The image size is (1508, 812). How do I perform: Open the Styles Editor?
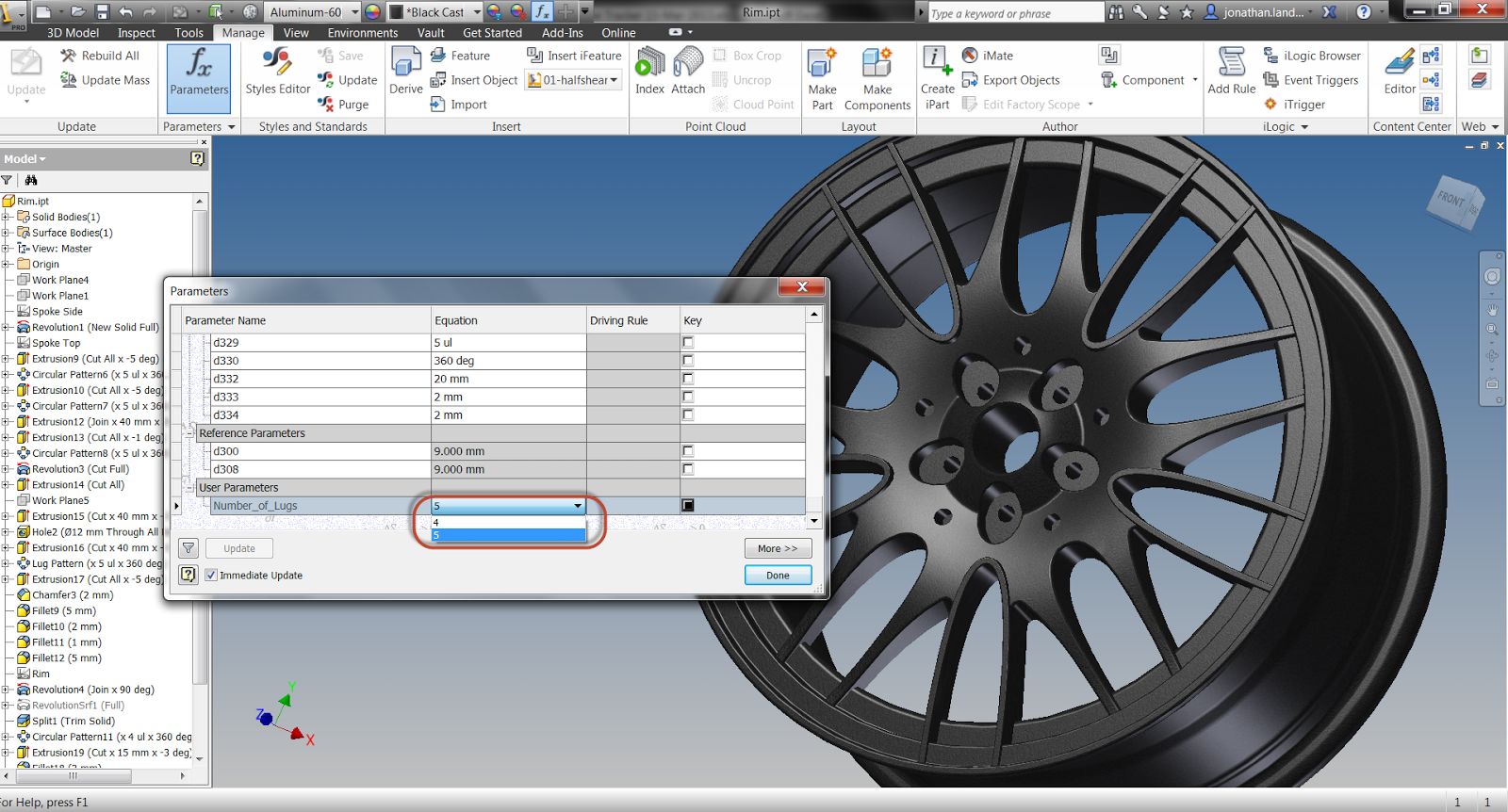click(277, 73)
